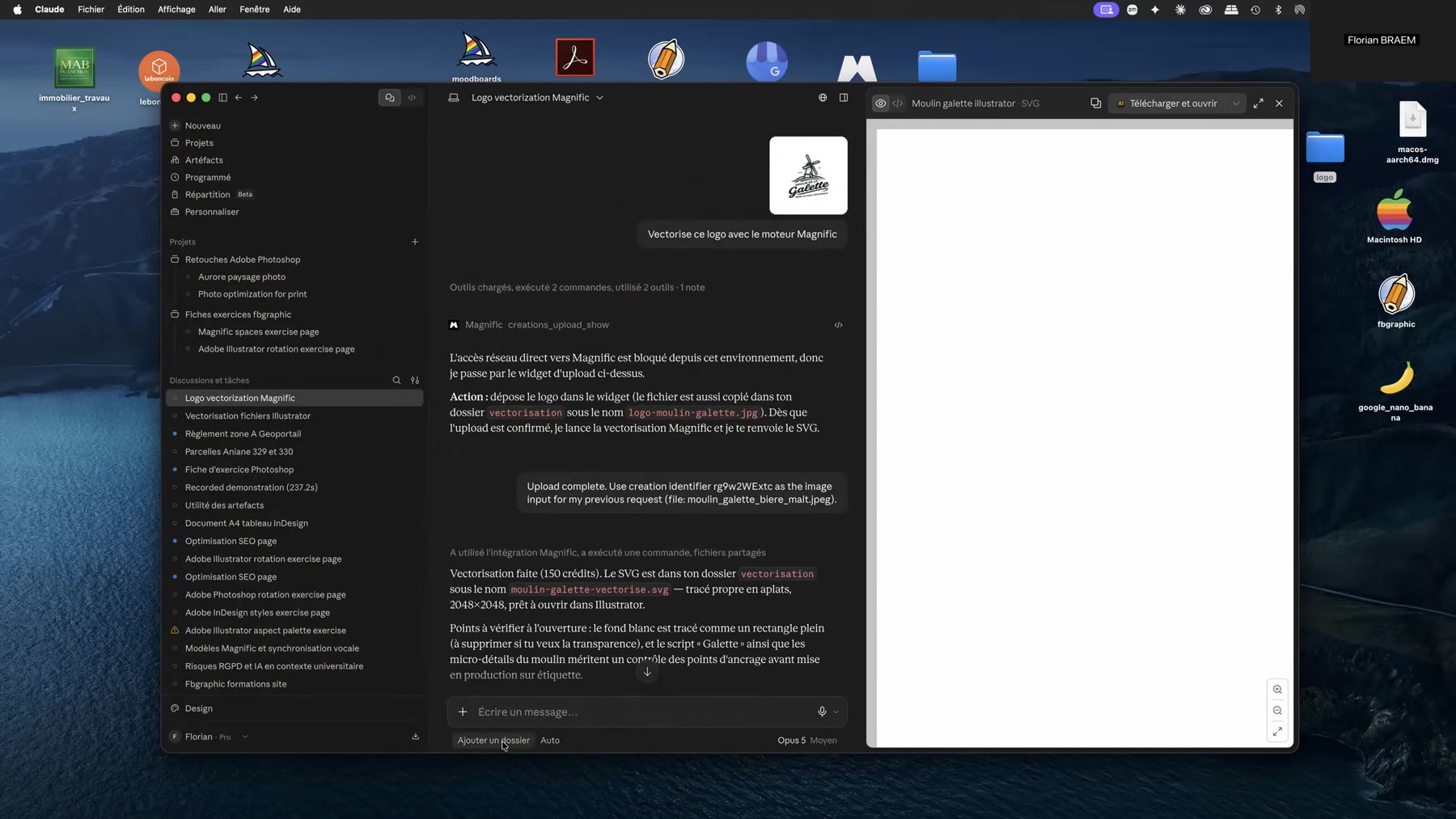Open the Opus 5 Moyen model selector

(x=807, y=741)
